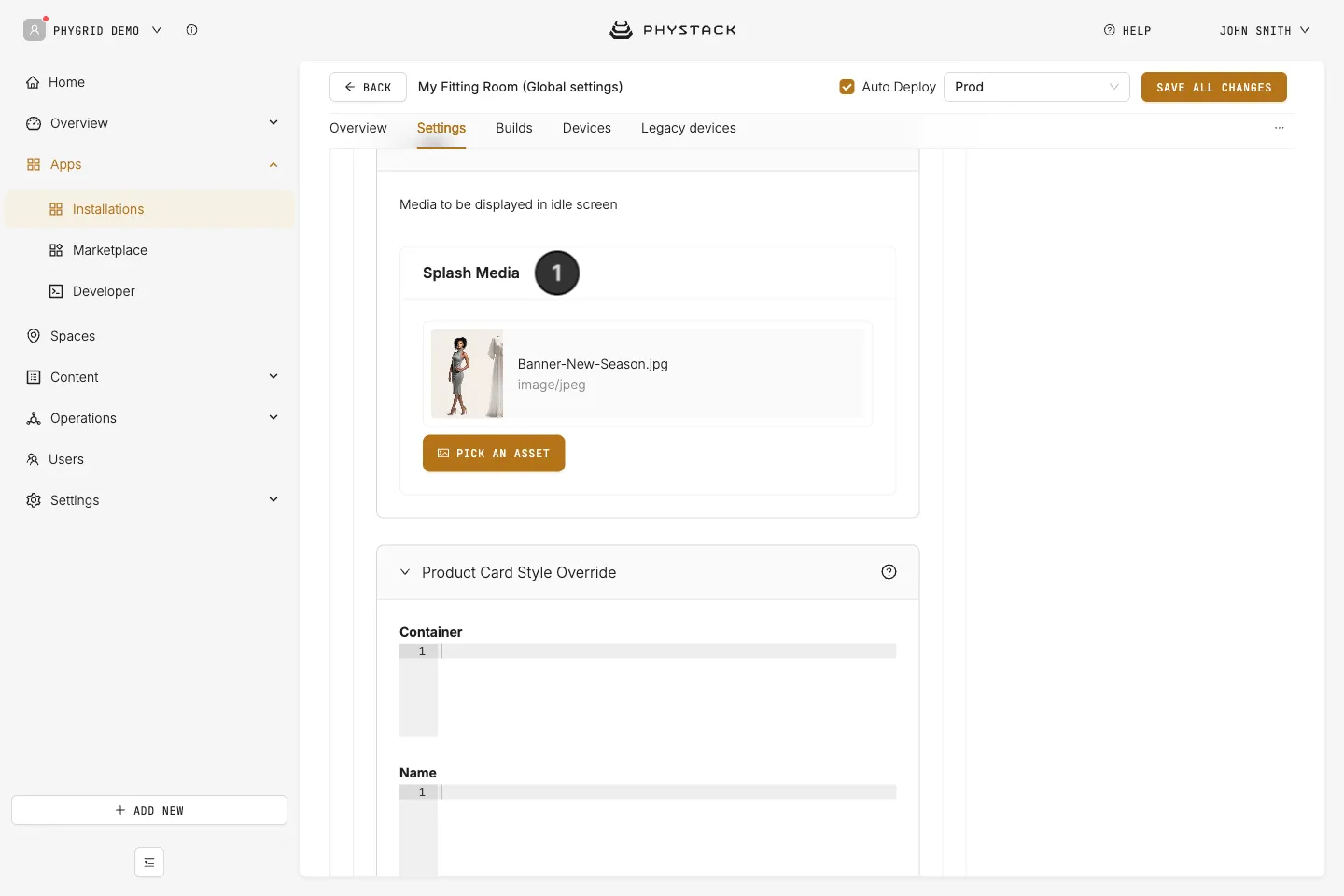Click the collapse sidebar icon
The width and height of the screenshot is (1344, 896).
149,862
